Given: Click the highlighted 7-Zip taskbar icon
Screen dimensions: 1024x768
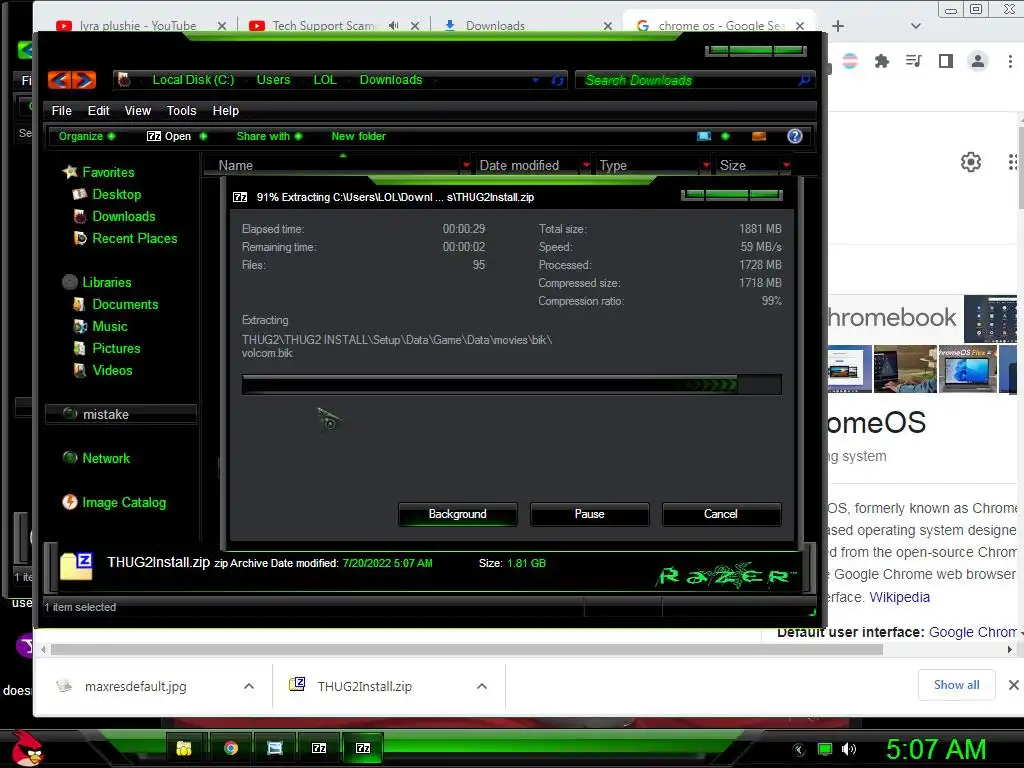Looking at the screenshot, I should click(363, 748).
